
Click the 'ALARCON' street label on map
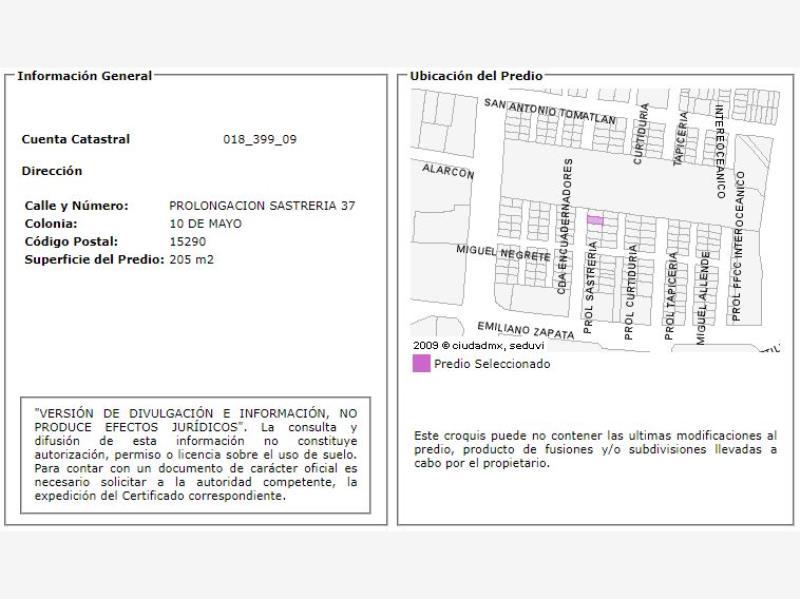click(x=448, y=171)
